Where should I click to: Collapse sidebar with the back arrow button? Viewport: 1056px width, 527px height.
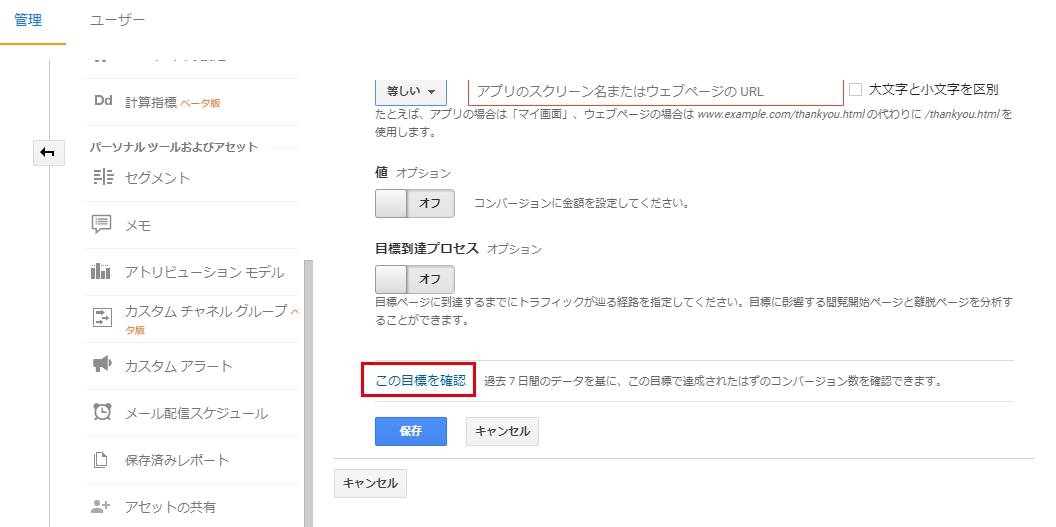[x=48, y=152]
